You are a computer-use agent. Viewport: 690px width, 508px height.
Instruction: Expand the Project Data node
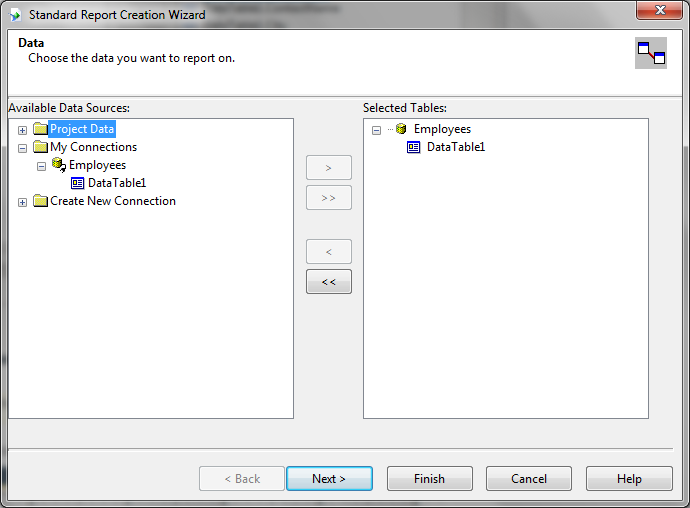[x=22, y=130]
